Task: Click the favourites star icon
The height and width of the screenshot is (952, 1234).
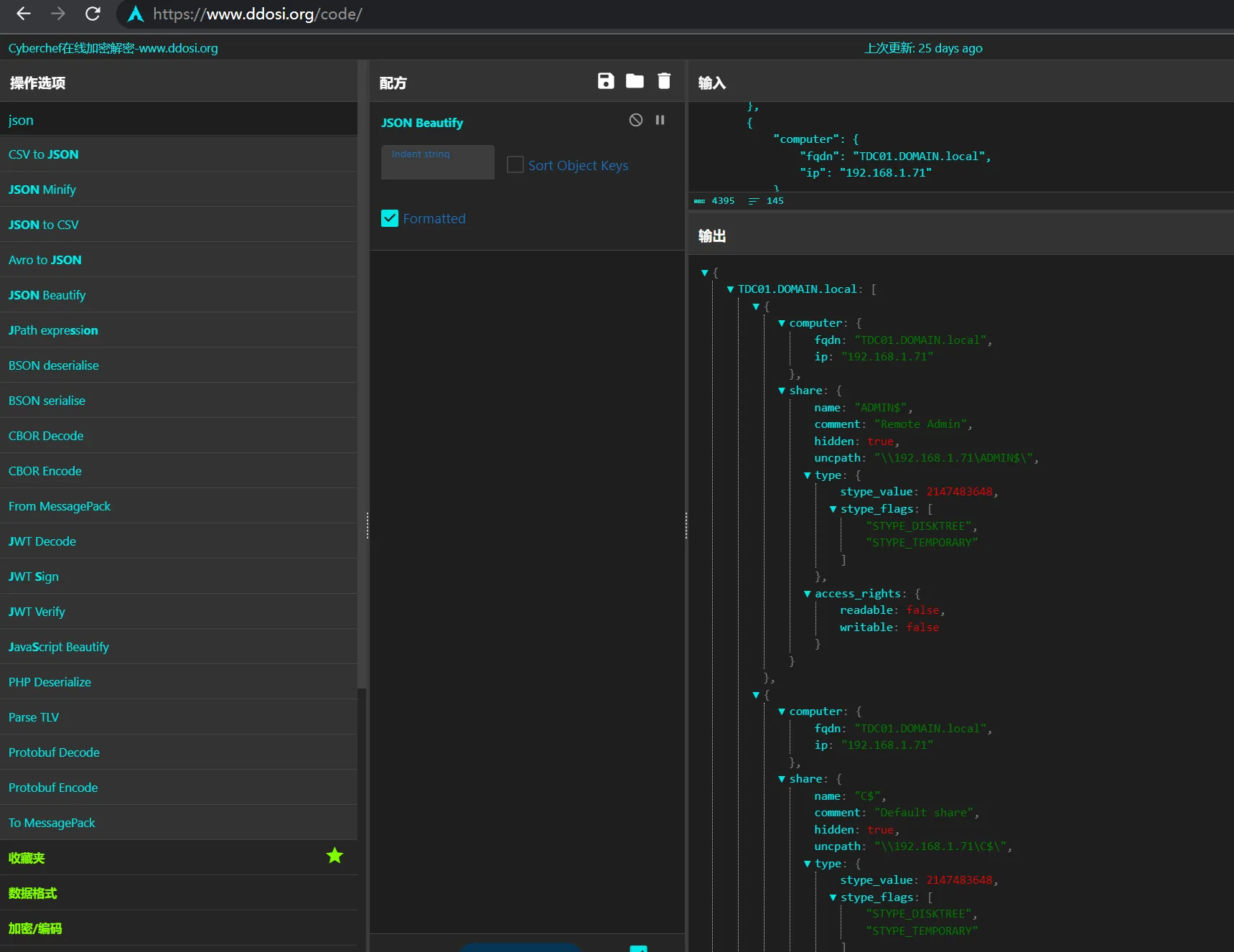Action: 335,855
